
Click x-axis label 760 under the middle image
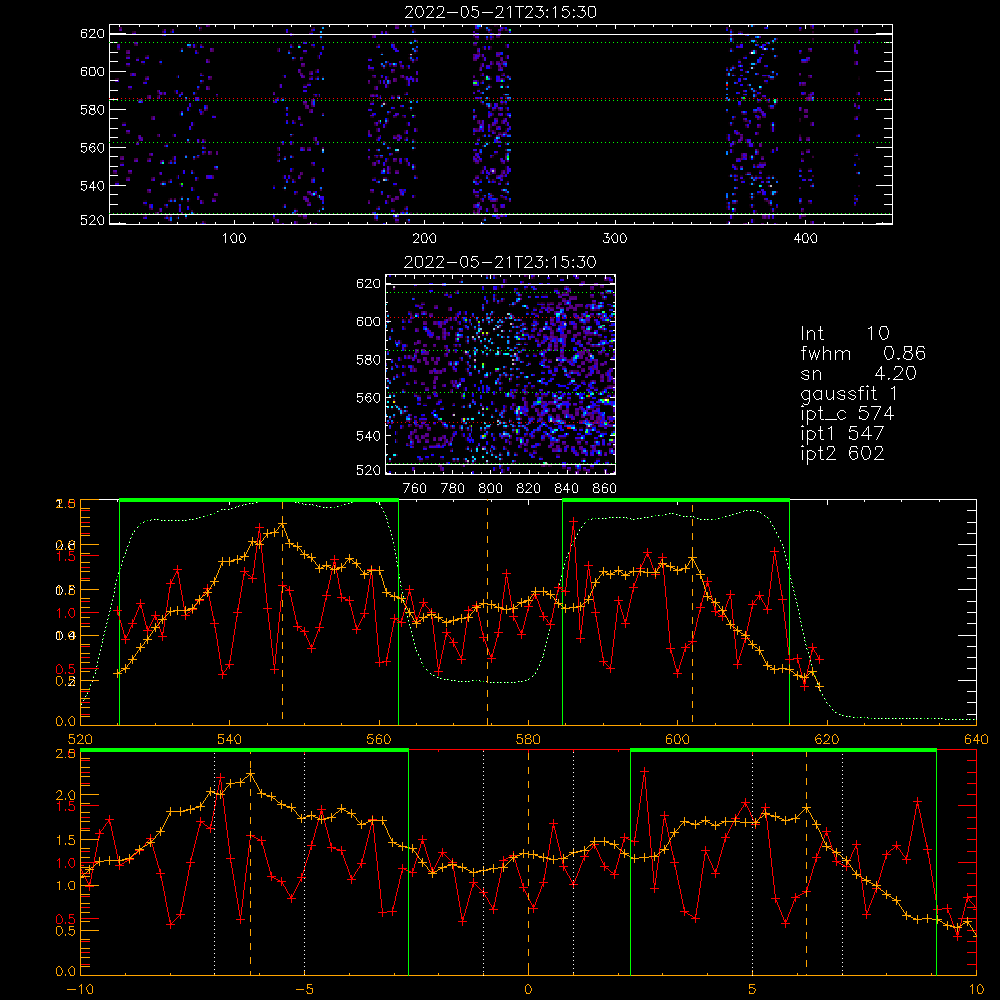[x=415, y=489]
